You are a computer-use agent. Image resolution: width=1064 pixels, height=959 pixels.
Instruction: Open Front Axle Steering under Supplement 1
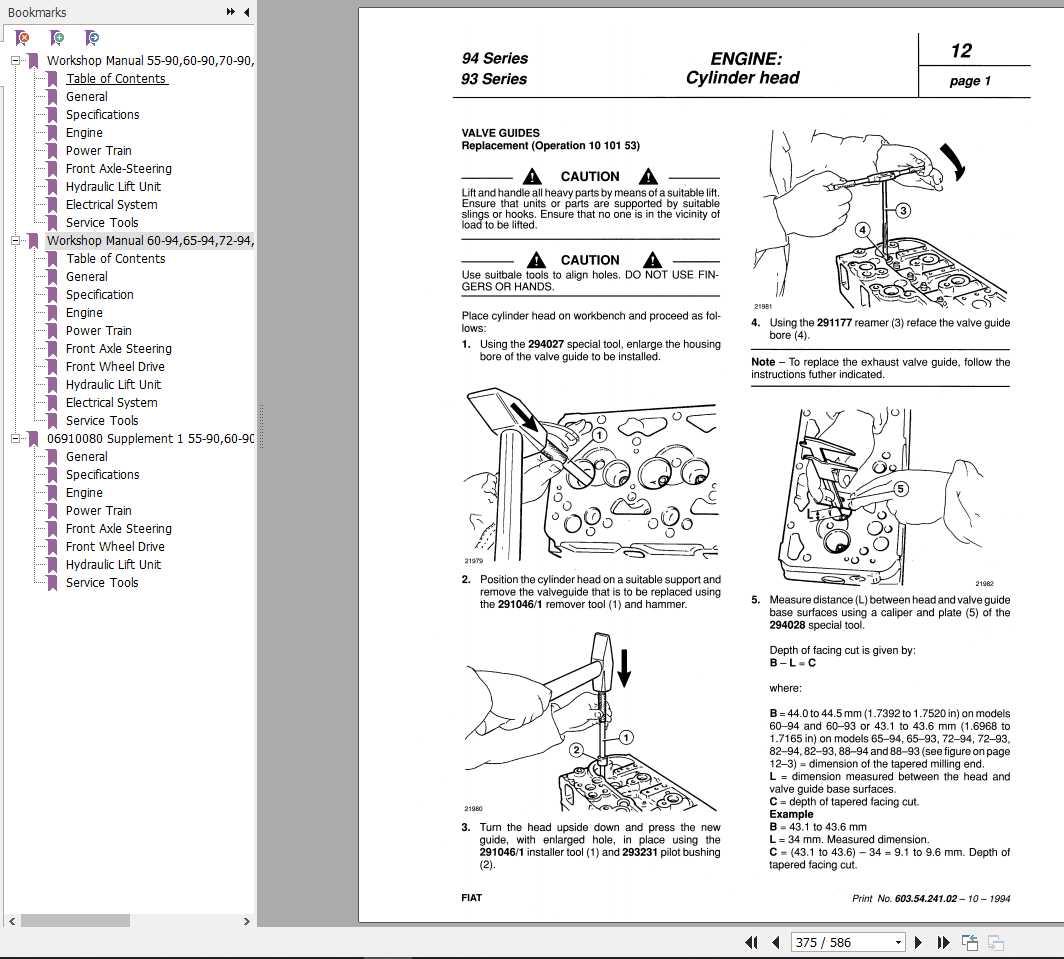pyautogui.click(x=119, y=529)
